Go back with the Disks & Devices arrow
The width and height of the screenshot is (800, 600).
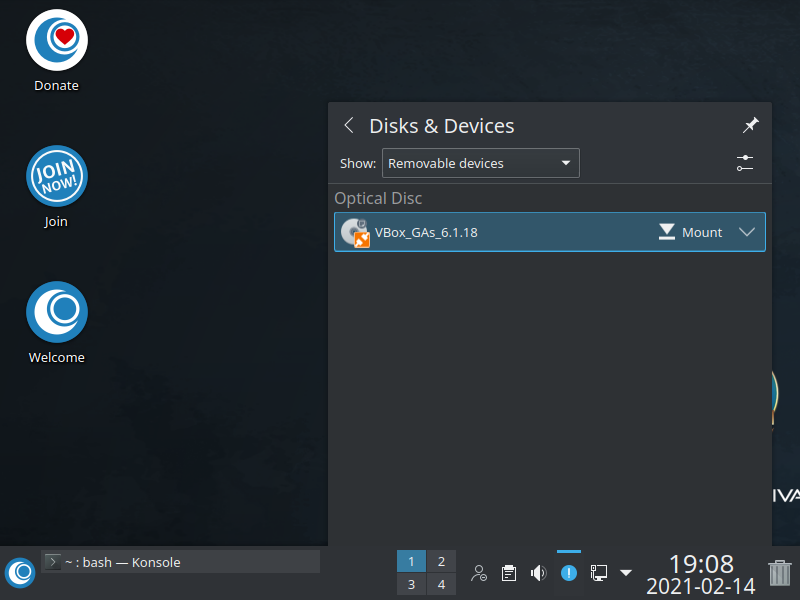[x=349, y=125]
